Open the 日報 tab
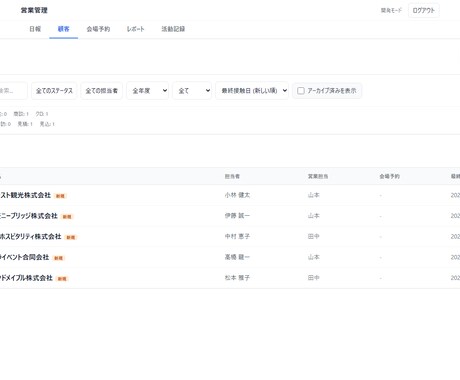This screenshot has width=460, height=380. [x=35, y=29]
